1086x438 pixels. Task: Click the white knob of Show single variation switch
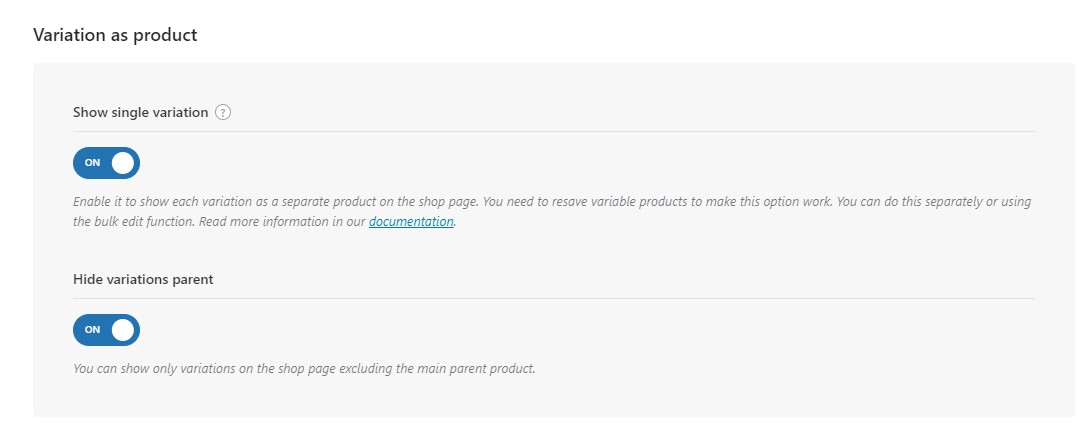click(x=123, y=163)
